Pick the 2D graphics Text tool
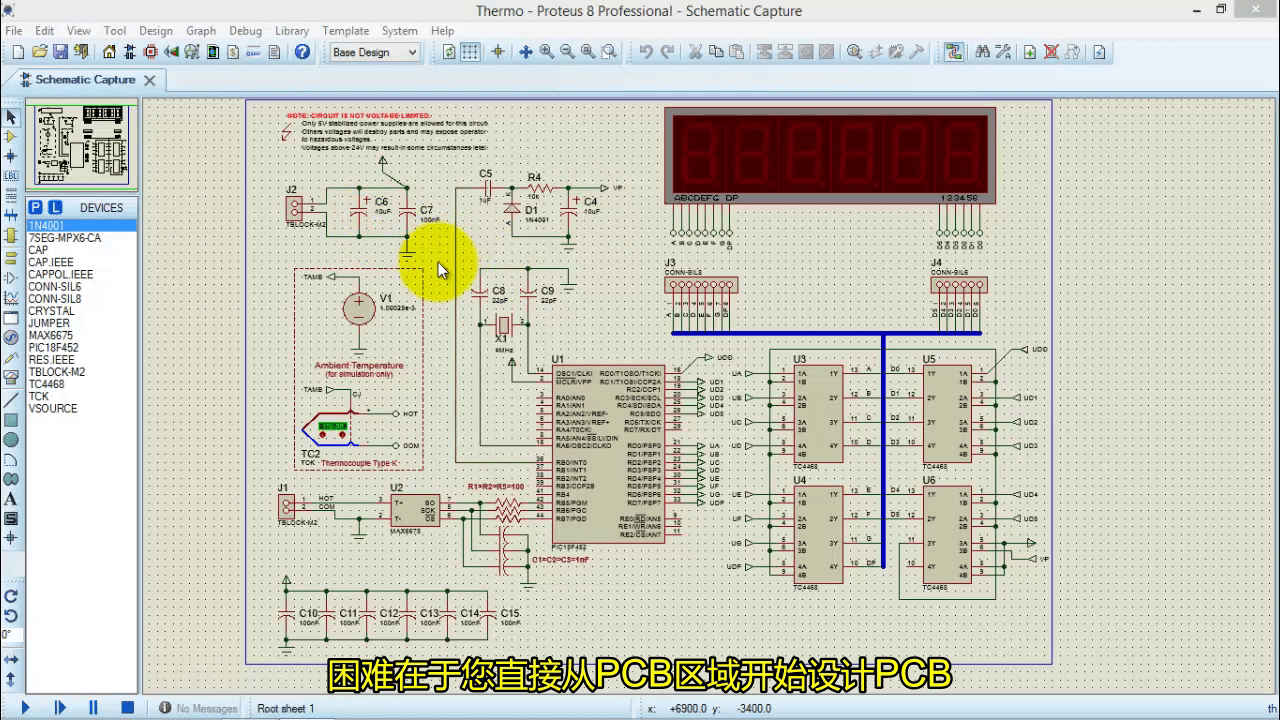The height and width of the screenshot is (720, 1280). click(x=11, y=497)
